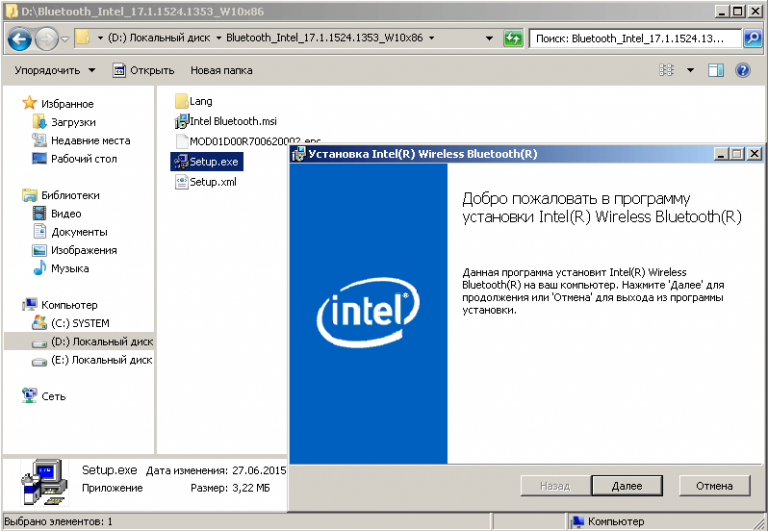The width and height of the screenshot is (768, 531).
Task: Click the search magnifier icon
Action: [753, 39]
